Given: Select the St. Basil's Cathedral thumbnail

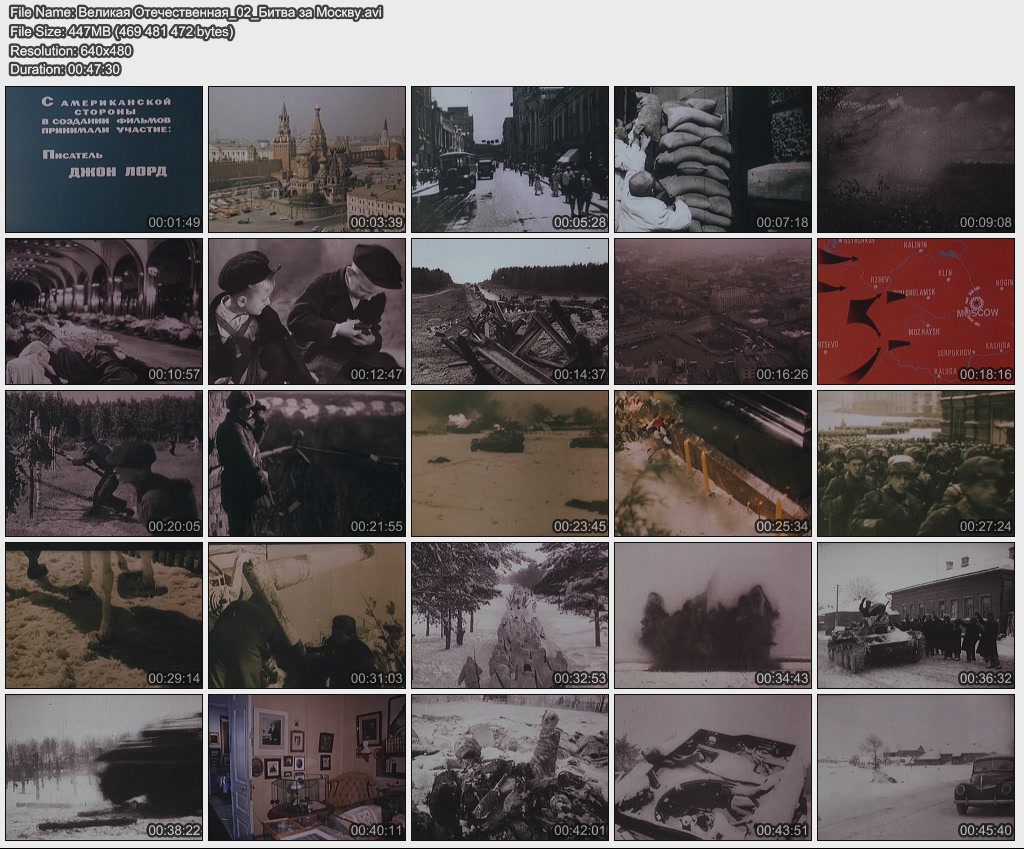Looking at the screenshot, I should point(307,159).
